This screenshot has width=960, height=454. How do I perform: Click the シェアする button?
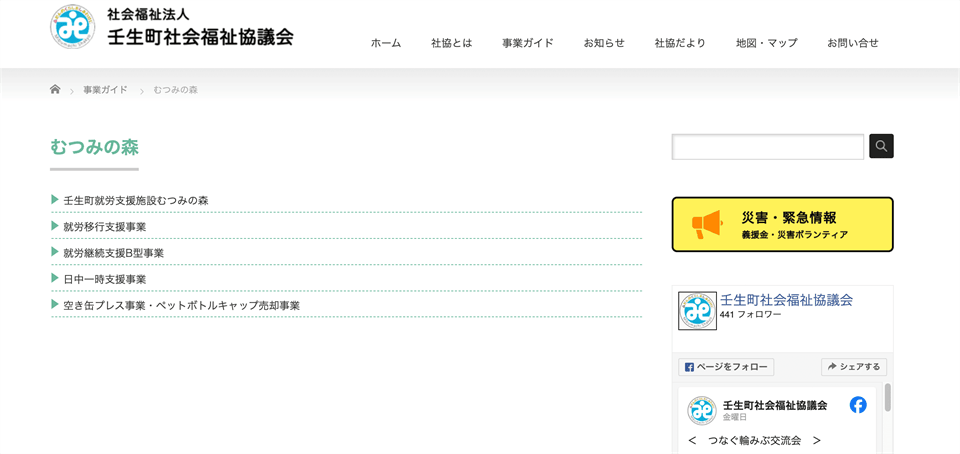pyautogui.click(x=853, y=367)
